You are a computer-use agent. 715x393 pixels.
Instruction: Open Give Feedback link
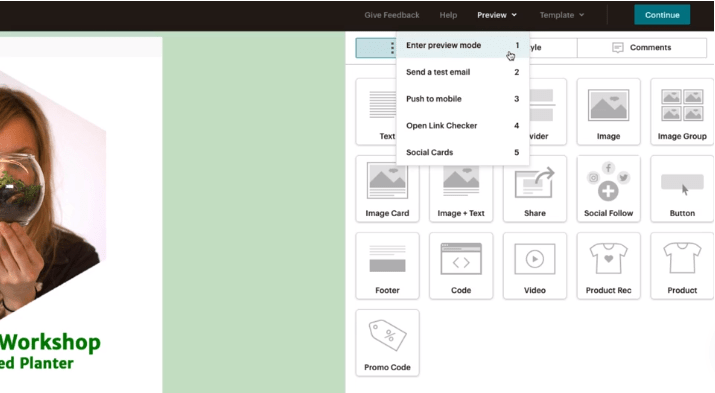392,15
